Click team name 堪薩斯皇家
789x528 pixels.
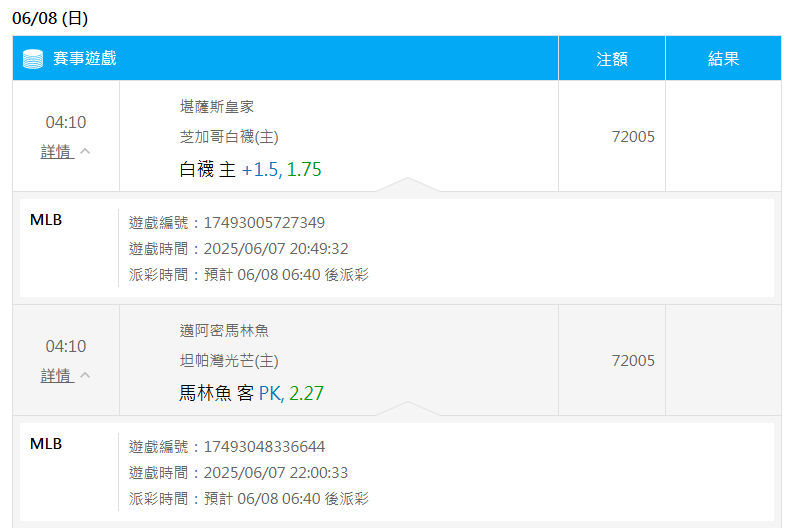[x=217, y=107]
